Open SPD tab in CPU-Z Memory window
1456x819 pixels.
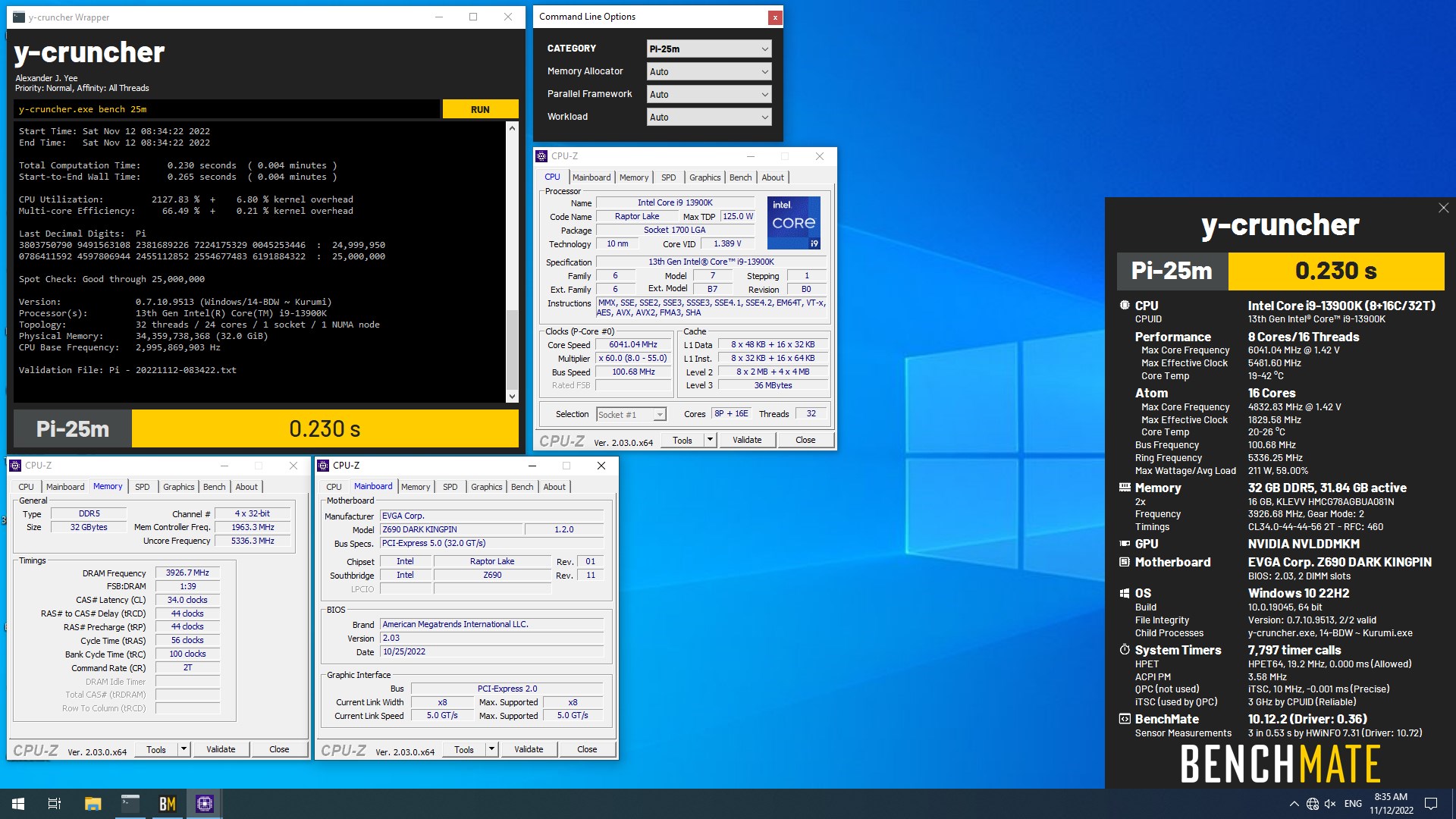(142, 487)
